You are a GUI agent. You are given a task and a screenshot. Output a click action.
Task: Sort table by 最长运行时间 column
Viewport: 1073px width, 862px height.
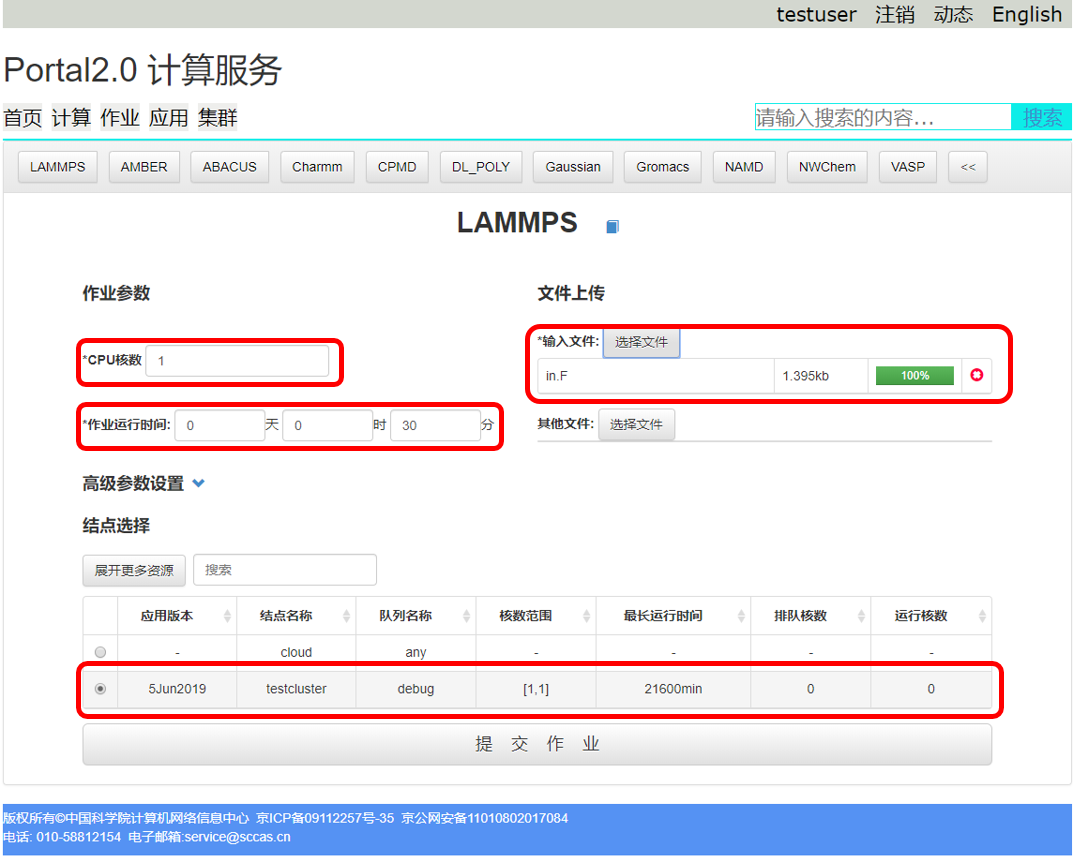741,616
